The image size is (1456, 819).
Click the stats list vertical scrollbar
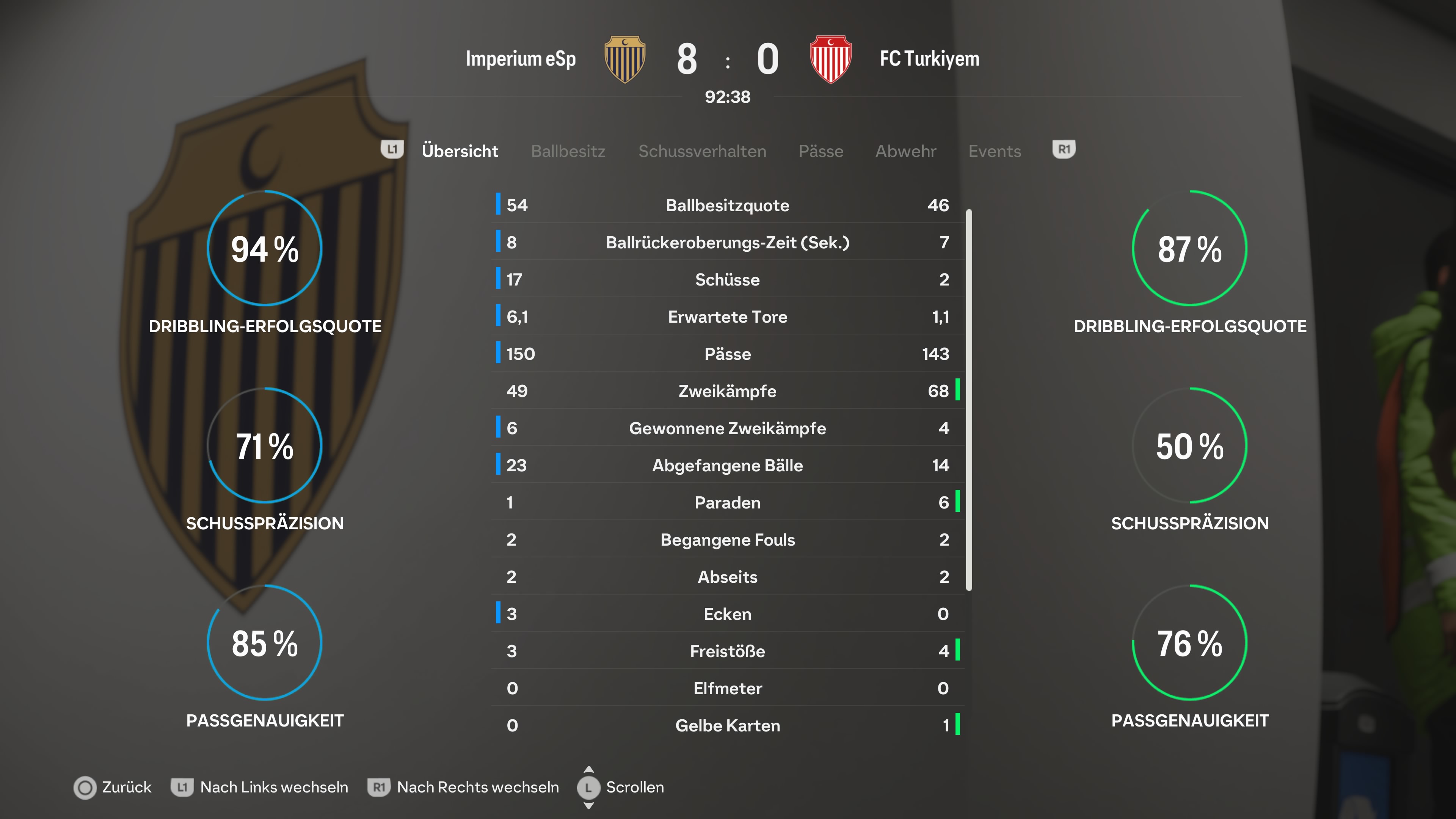tap(969, 400)
